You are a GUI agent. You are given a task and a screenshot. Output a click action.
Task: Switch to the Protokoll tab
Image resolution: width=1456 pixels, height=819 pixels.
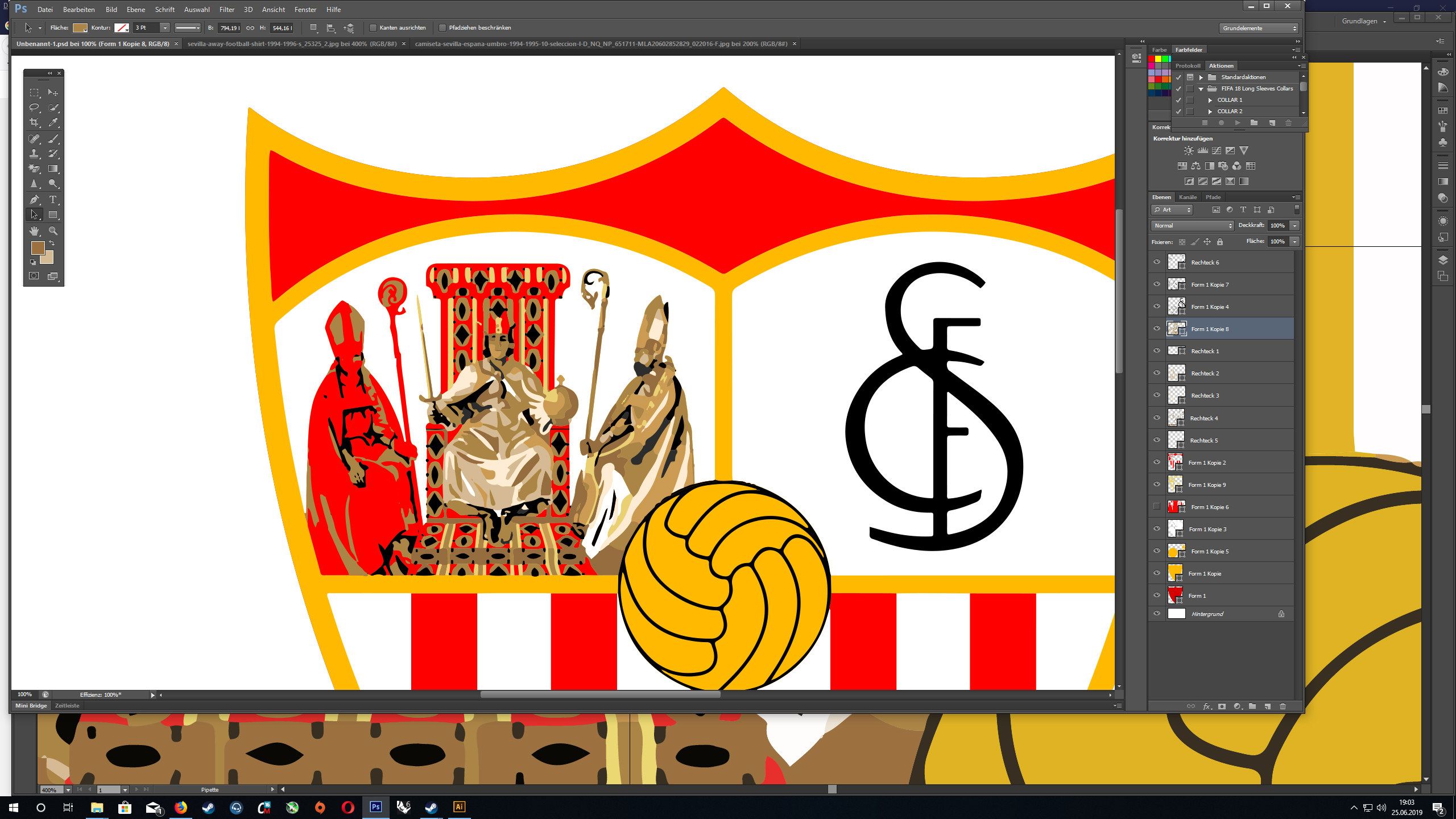pos(1188,66)
